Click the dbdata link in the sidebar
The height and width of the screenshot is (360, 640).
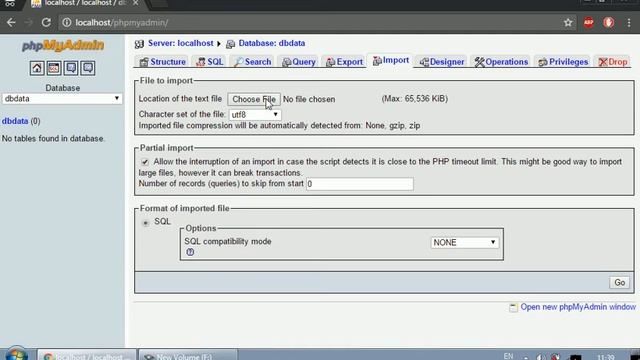coord(15,121)
